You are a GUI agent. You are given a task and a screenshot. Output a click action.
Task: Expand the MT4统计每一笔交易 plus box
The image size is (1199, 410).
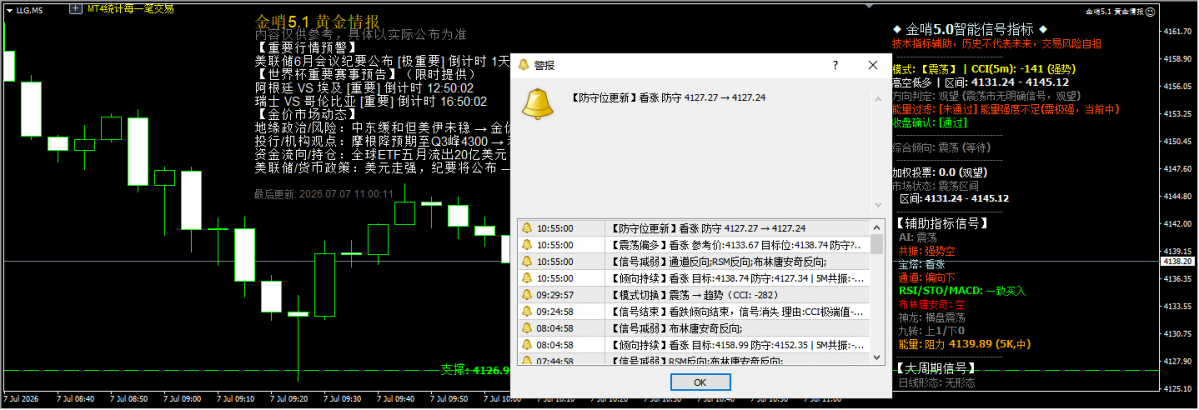74,8
